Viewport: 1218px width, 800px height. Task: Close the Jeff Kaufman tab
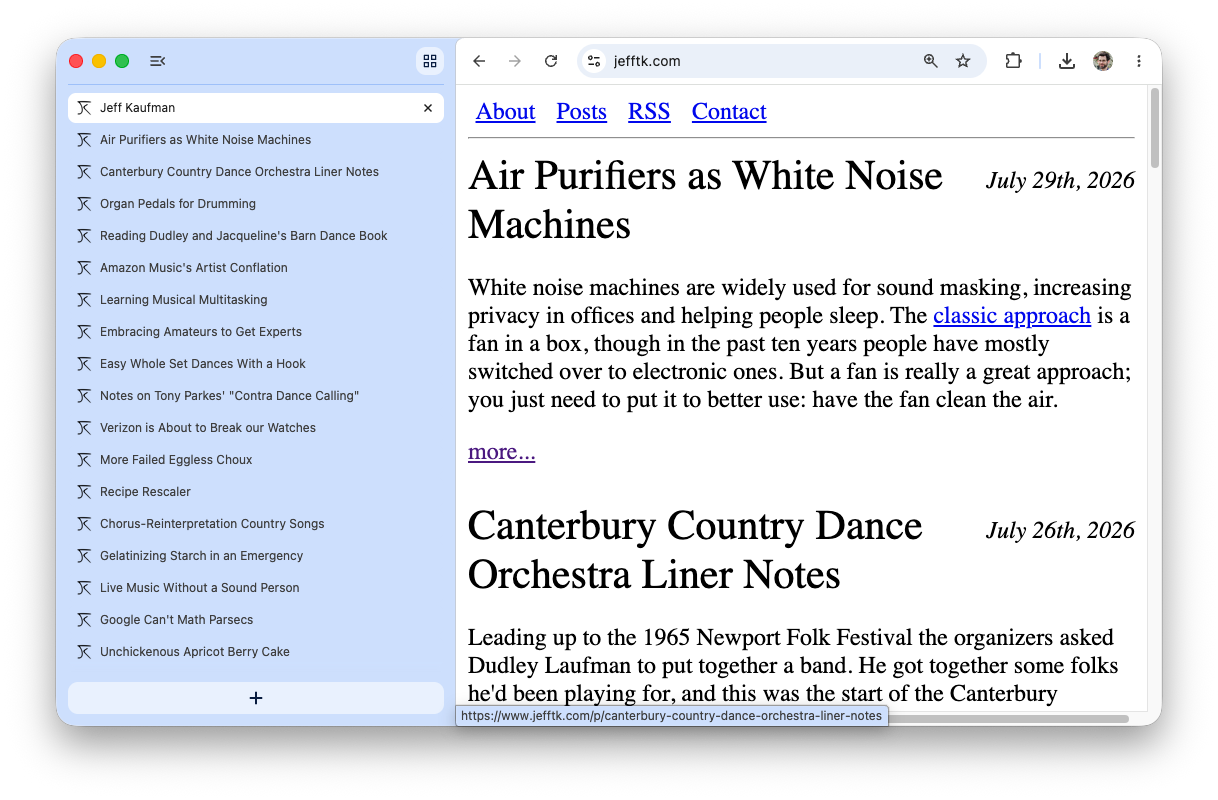(428, 108)
